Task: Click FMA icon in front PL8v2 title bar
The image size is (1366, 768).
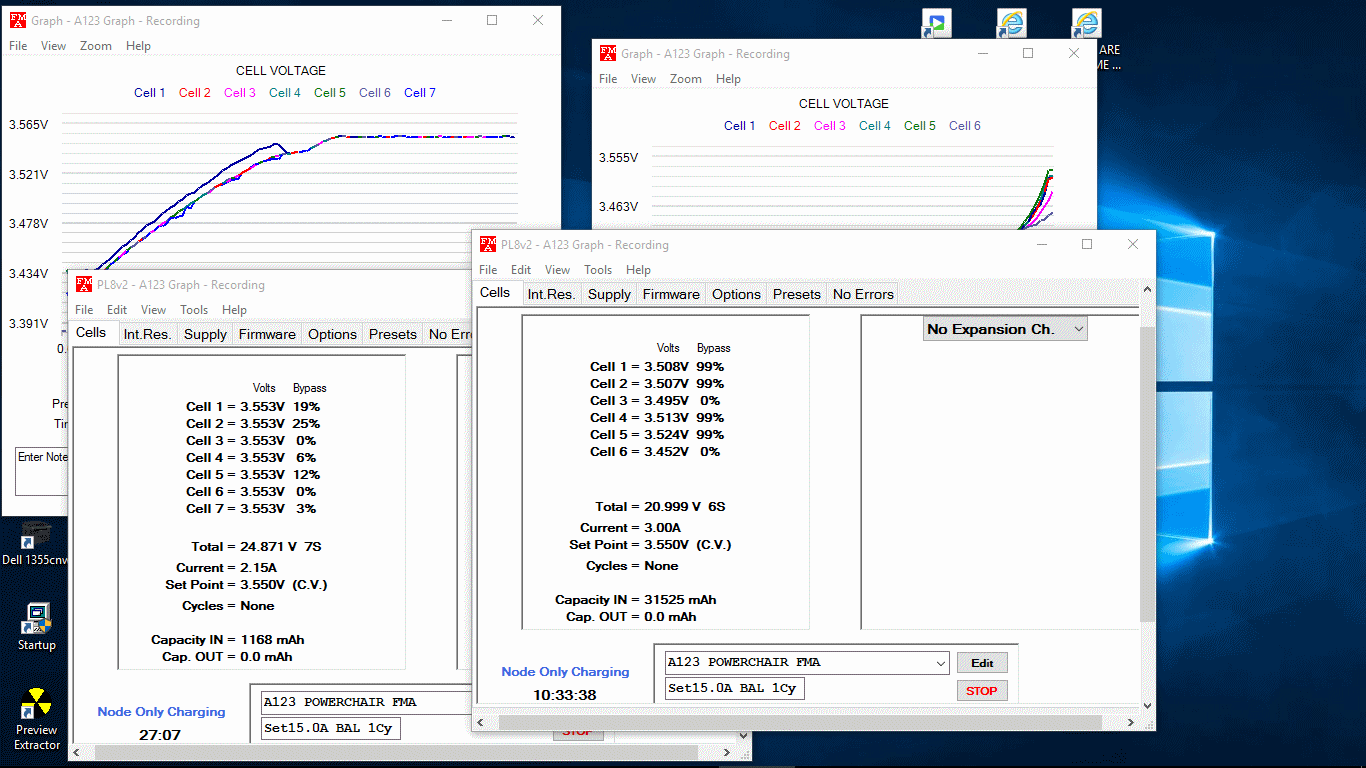Action: click(488, 244)
